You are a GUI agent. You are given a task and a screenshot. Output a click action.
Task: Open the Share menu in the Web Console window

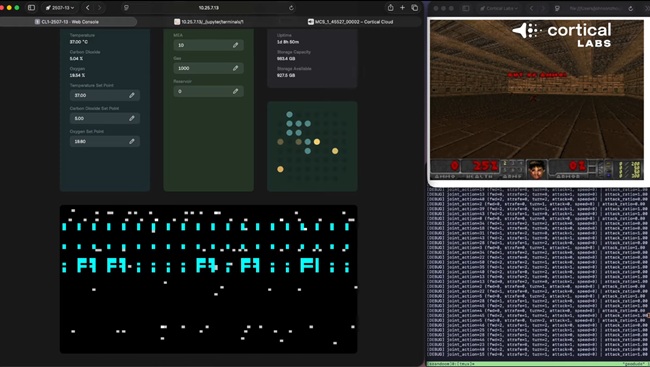[x=390, y=7]
